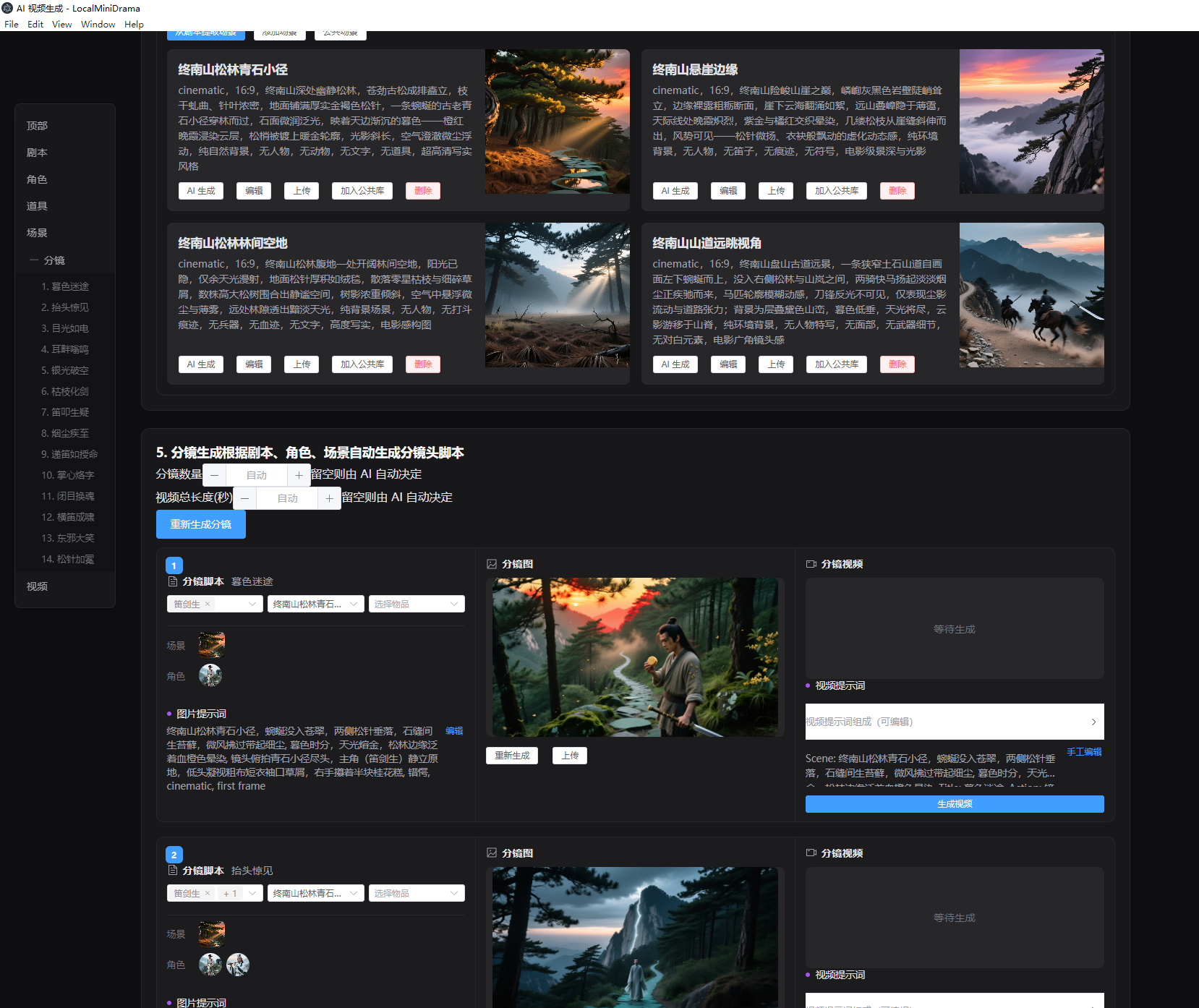Remove 笛剑生 tag in shot 2

(208, 893)
